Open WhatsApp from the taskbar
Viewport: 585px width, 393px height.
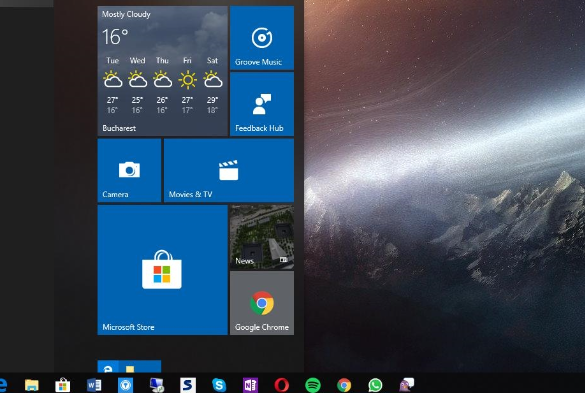[x=375, y=385]
